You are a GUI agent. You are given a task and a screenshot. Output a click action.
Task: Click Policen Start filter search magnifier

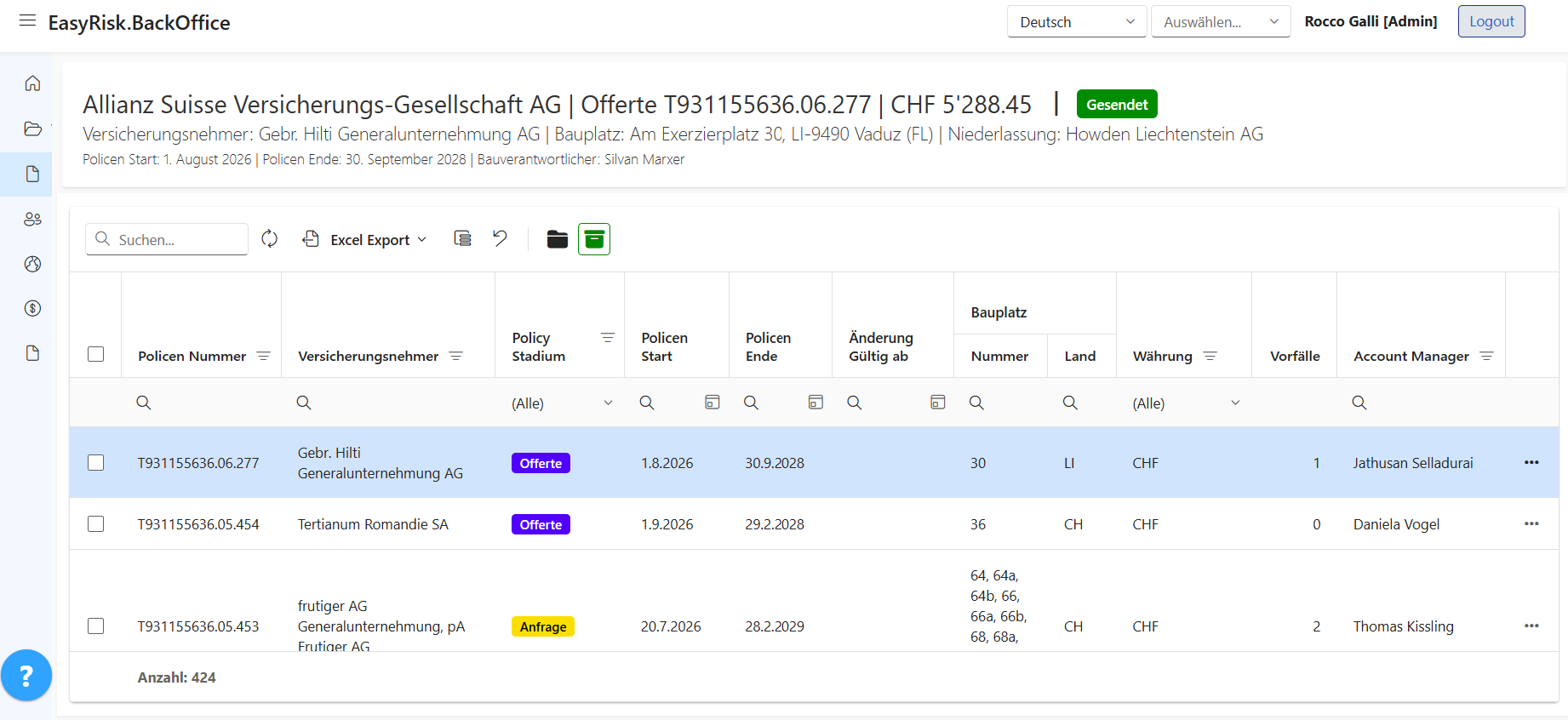click(x=647, y=403)
